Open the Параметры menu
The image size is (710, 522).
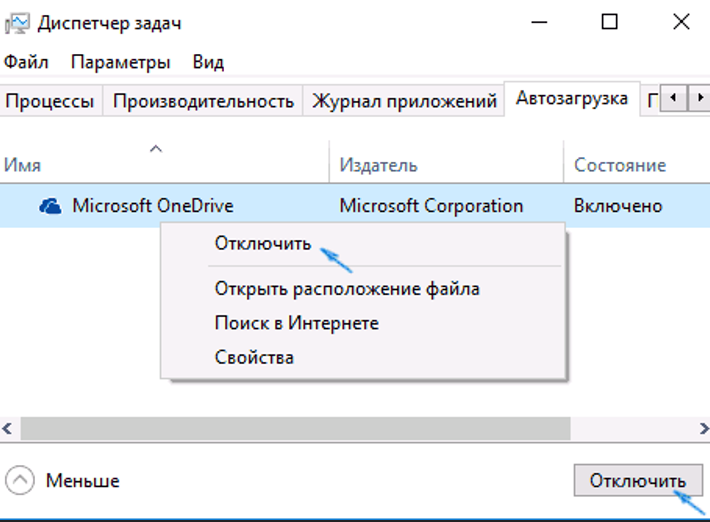tap(120, 62)
